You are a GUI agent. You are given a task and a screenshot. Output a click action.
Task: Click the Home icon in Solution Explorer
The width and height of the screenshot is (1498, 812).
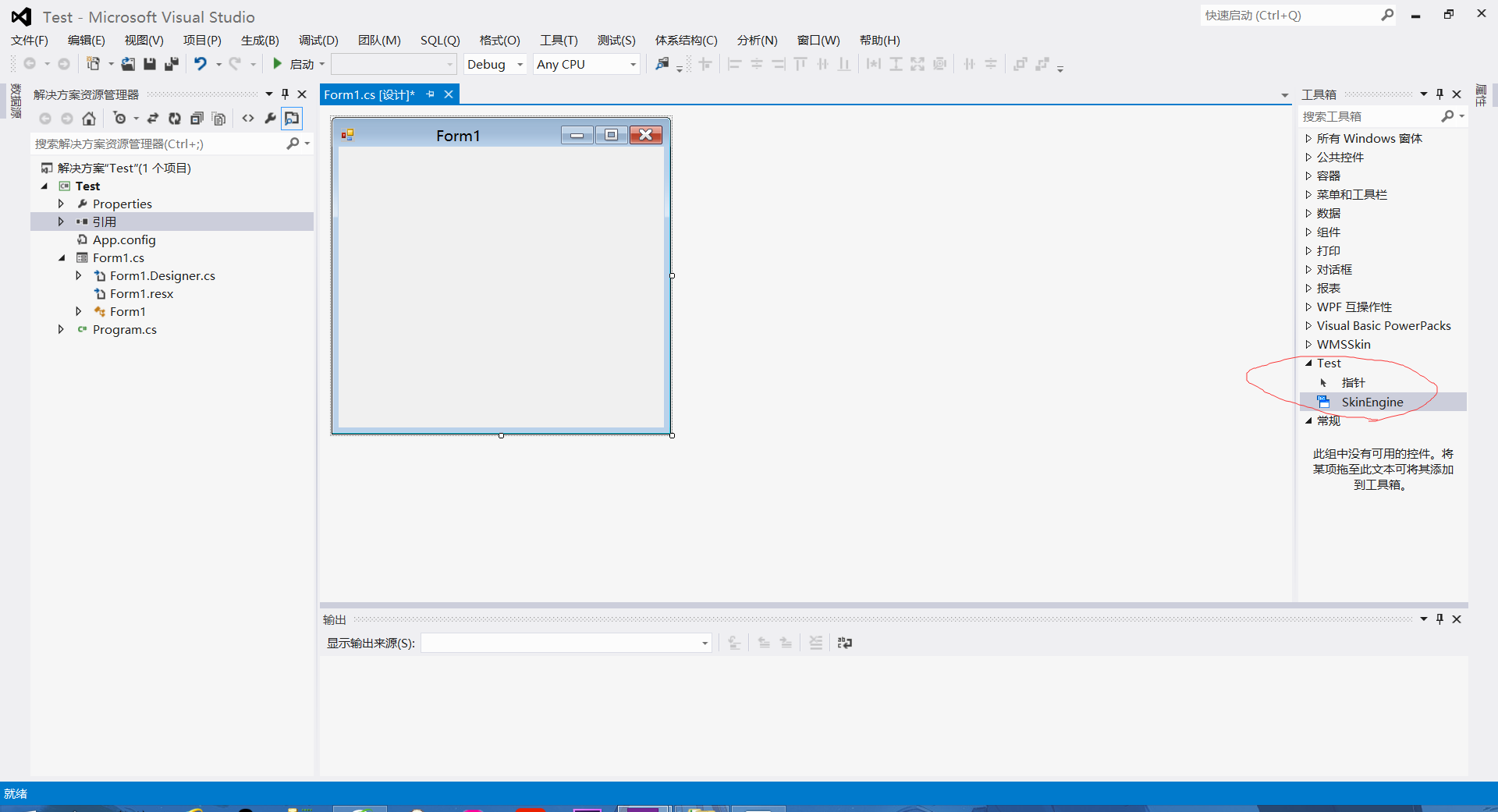click(89, 119)
